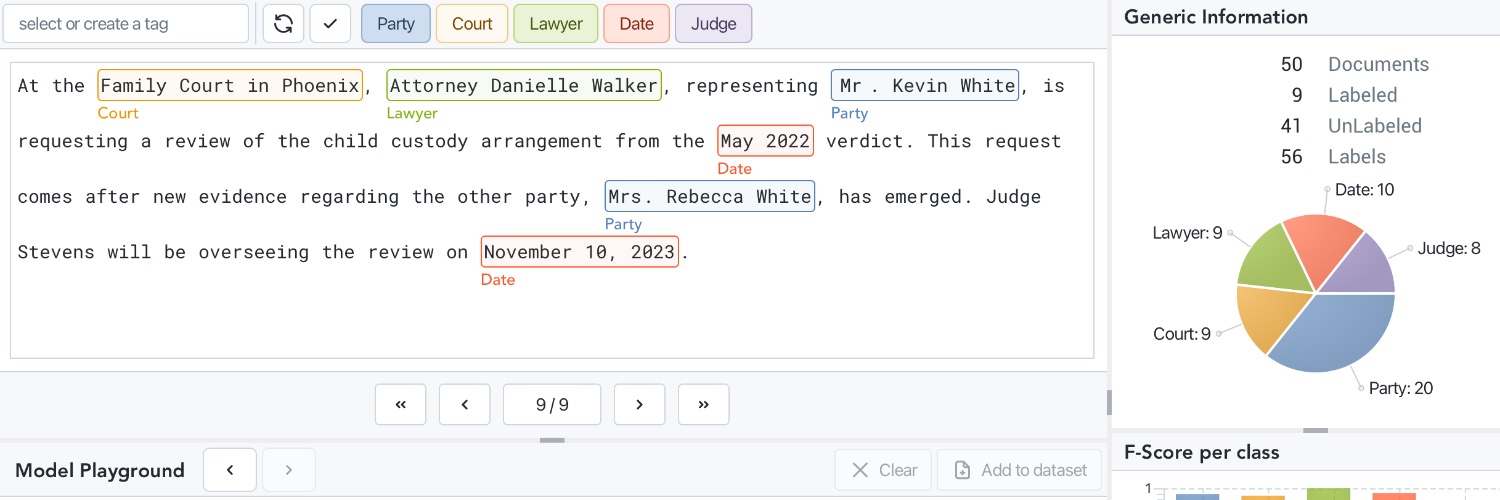Click the page number field 9/9
This screenshot has width=1500, height=500.
click(x=552, y=405)
